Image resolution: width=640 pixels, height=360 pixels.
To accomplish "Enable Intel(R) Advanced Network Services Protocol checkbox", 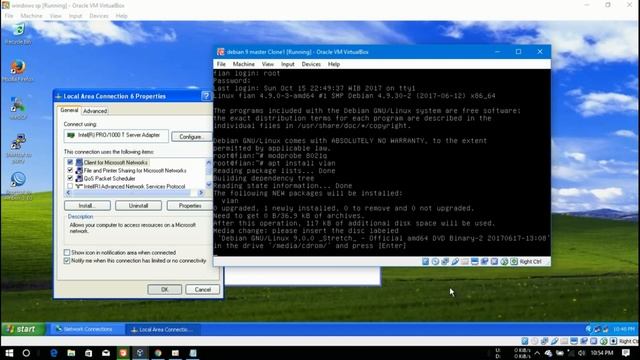I will (70, 186).
